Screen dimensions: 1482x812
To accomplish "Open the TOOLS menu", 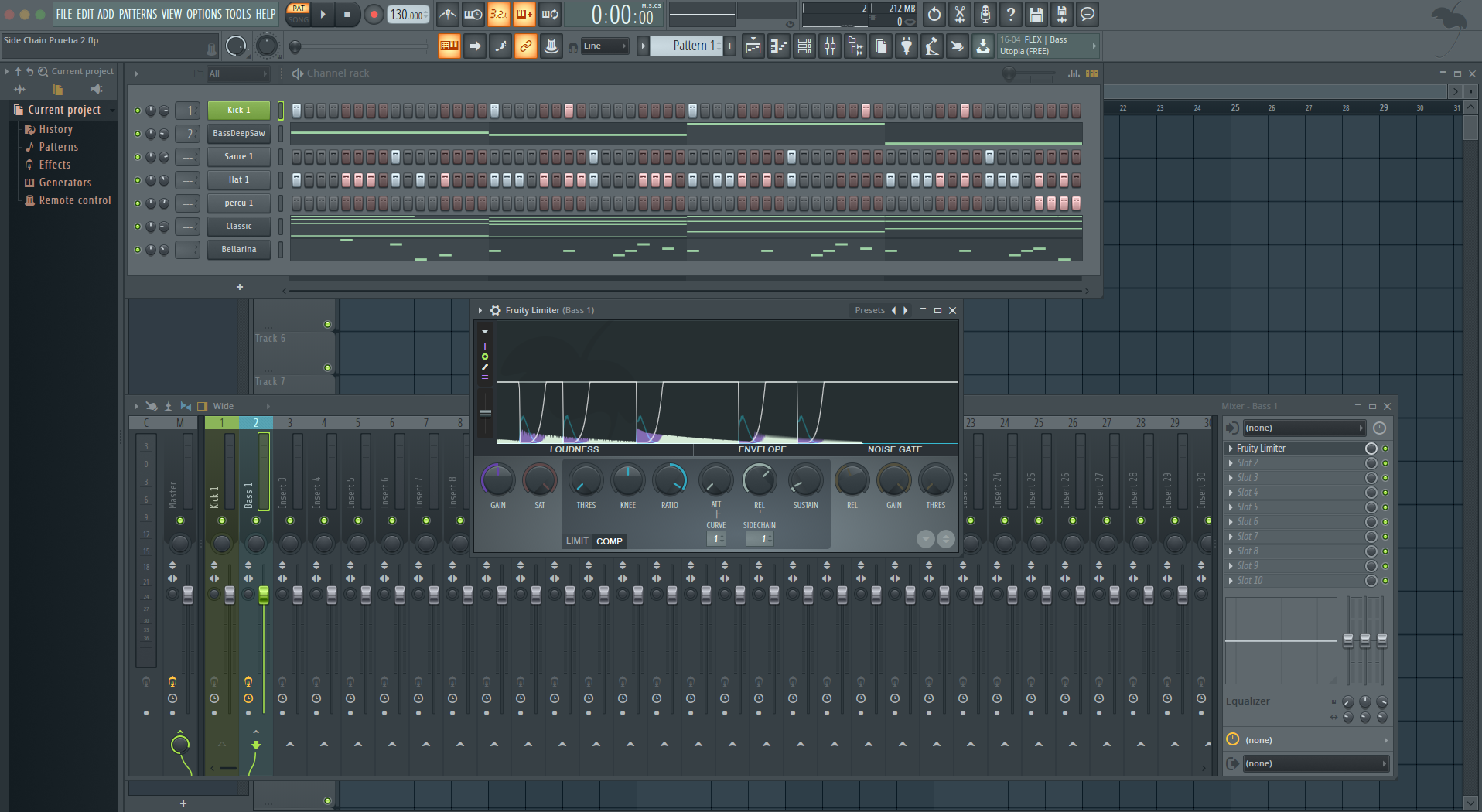I will (x=239, y=14).
